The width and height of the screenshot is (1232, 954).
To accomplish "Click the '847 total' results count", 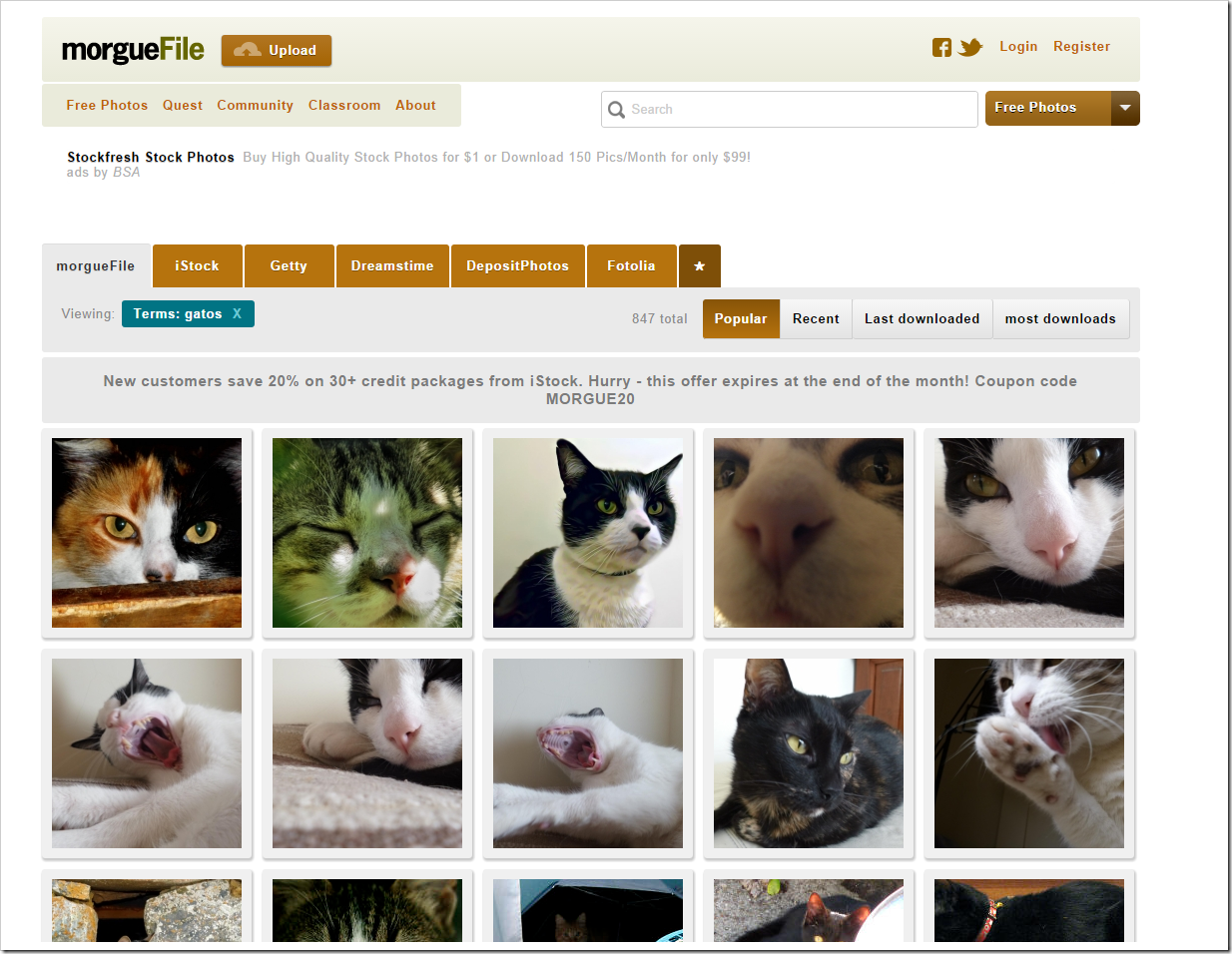I will pyautogui.click(x=659, y=319).
